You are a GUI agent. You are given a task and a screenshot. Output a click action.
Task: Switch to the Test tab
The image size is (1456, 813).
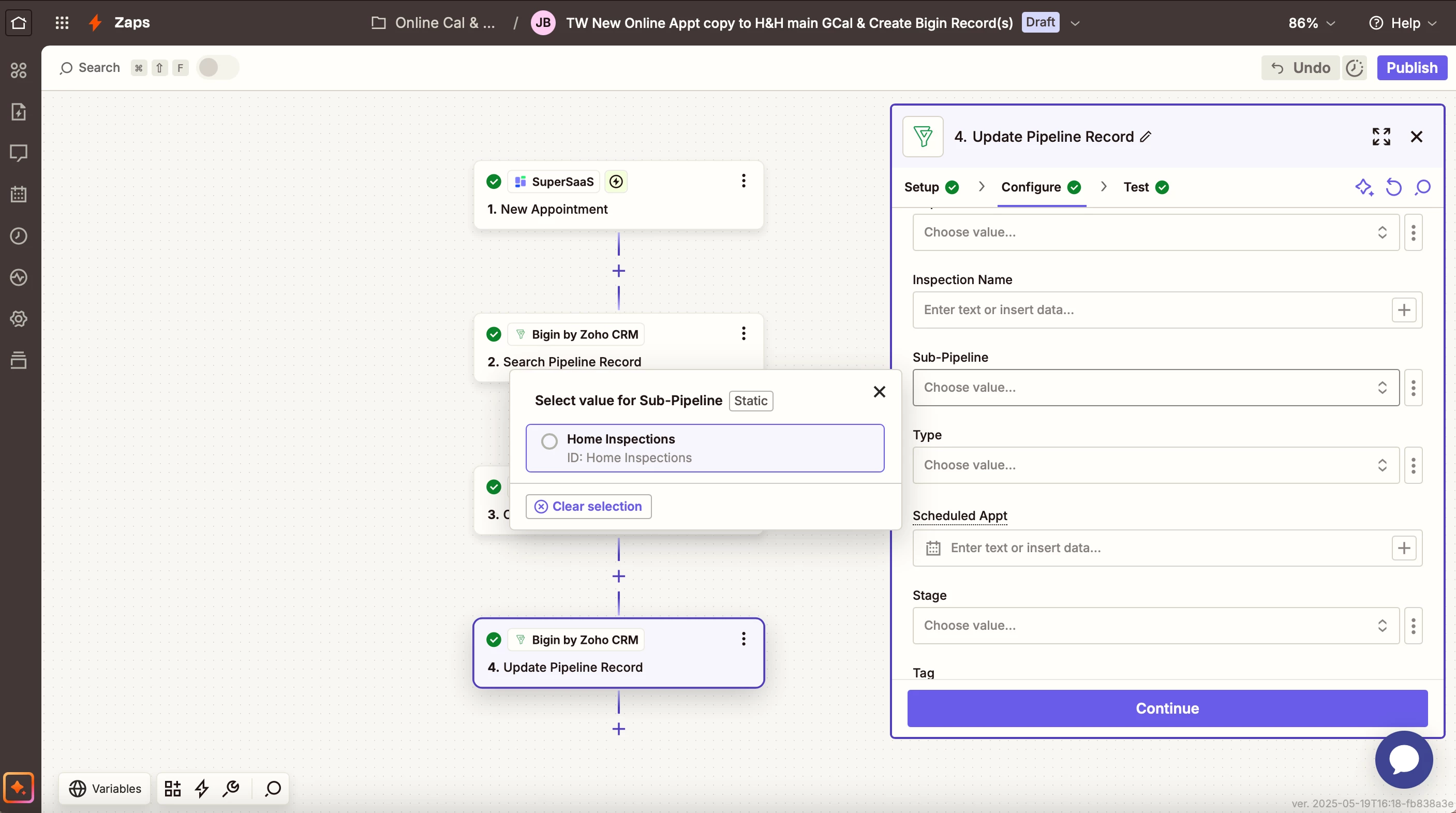1146,187
